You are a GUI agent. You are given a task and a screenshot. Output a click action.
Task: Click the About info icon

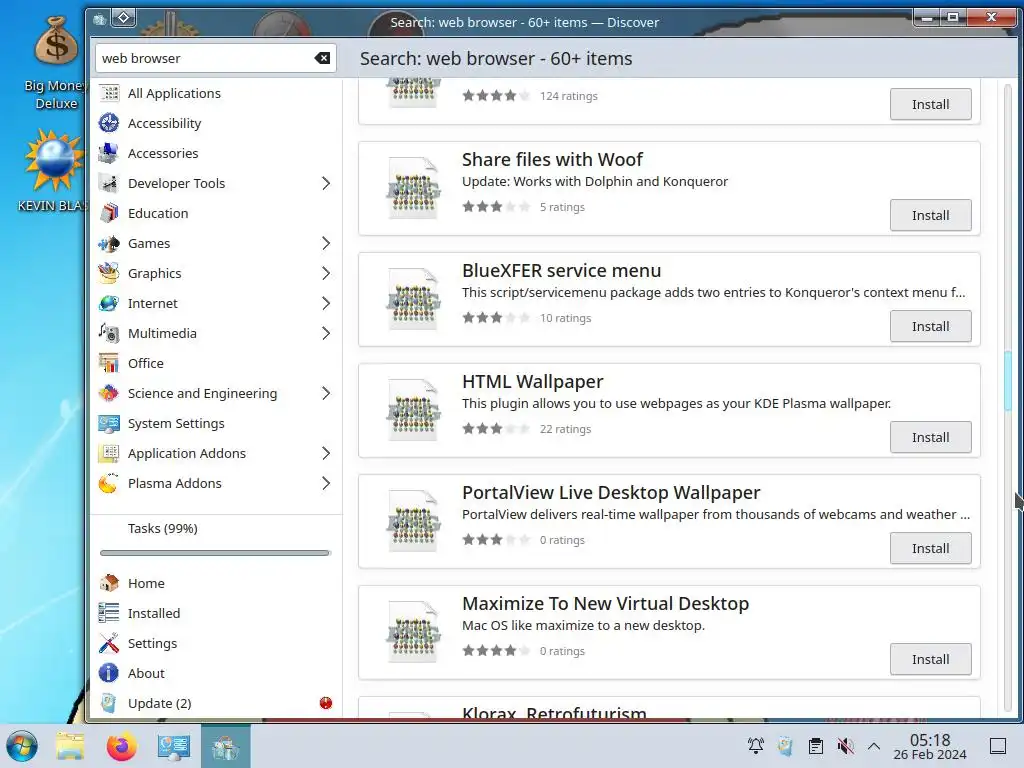coord(109,673)
